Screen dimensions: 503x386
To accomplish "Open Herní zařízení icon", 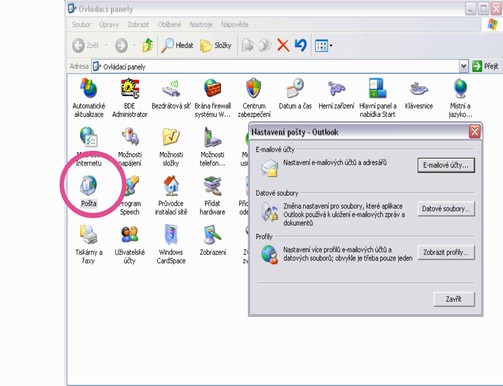I will 336,94.
